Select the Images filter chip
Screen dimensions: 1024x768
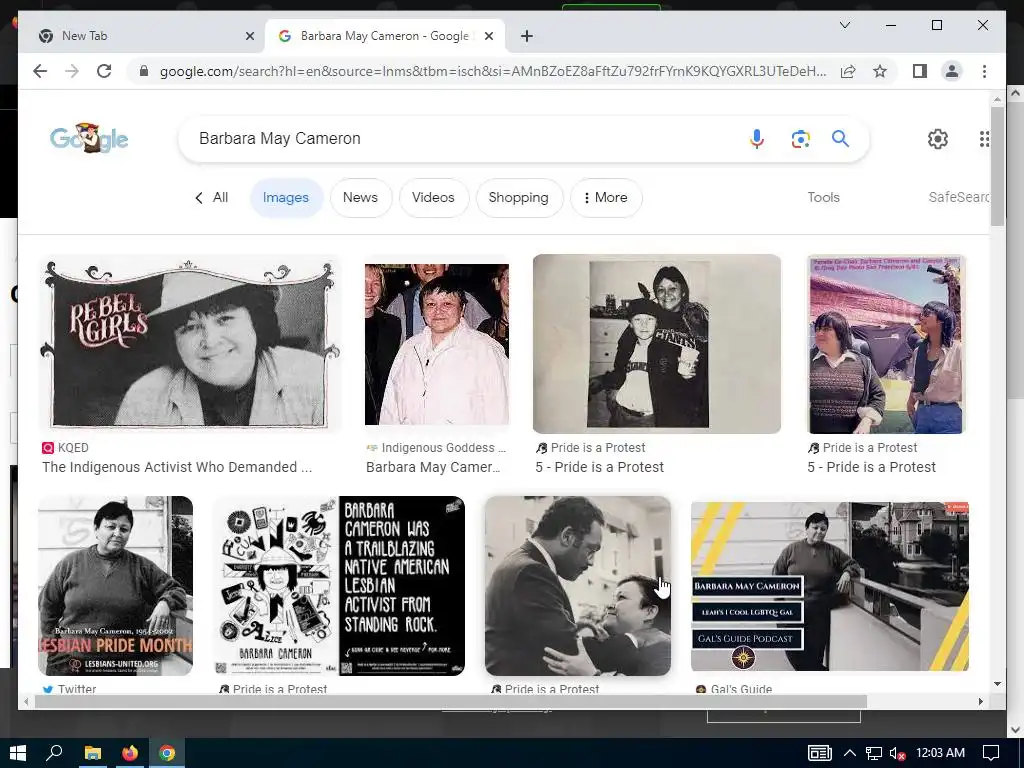coord(285,197)
